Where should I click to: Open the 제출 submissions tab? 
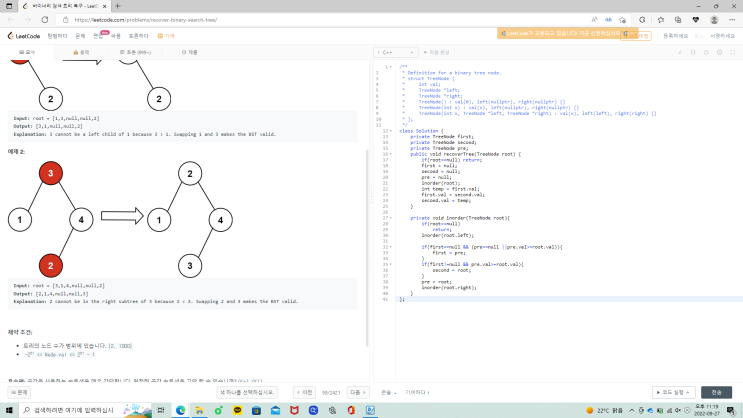point(189,51)
